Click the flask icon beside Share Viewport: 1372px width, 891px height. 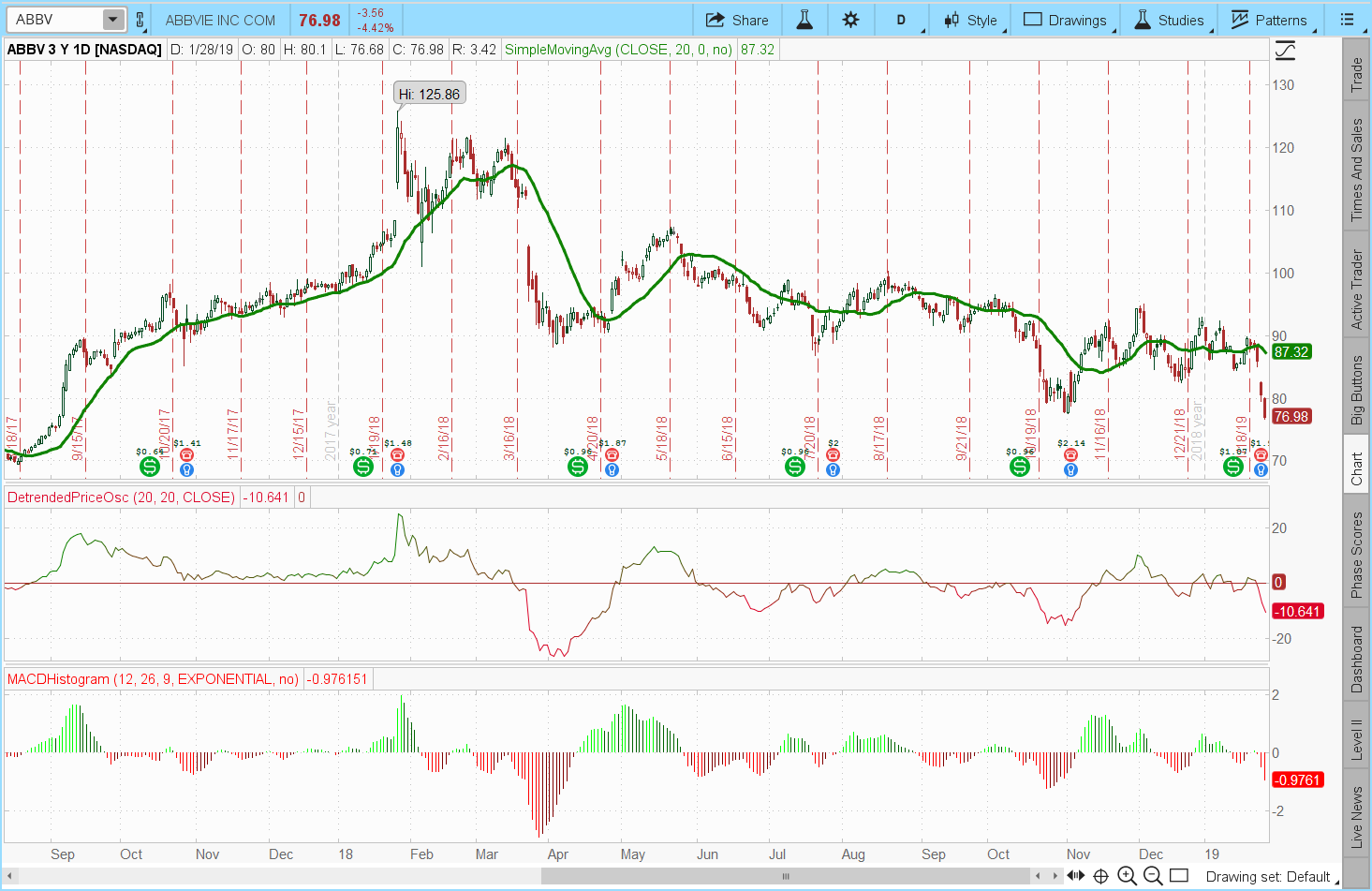tap(804, 20)
